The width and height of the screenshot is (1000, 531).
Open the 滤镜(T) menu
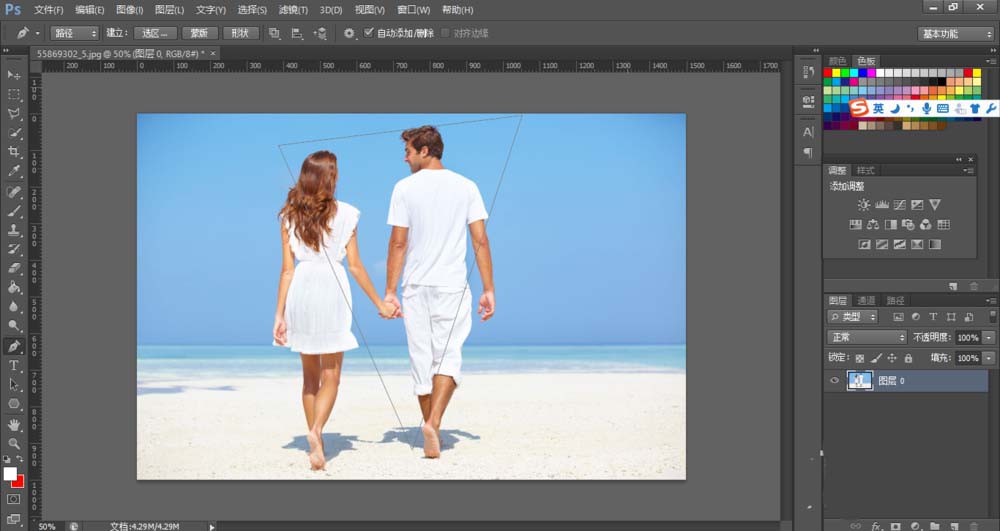tap(293, 10)
